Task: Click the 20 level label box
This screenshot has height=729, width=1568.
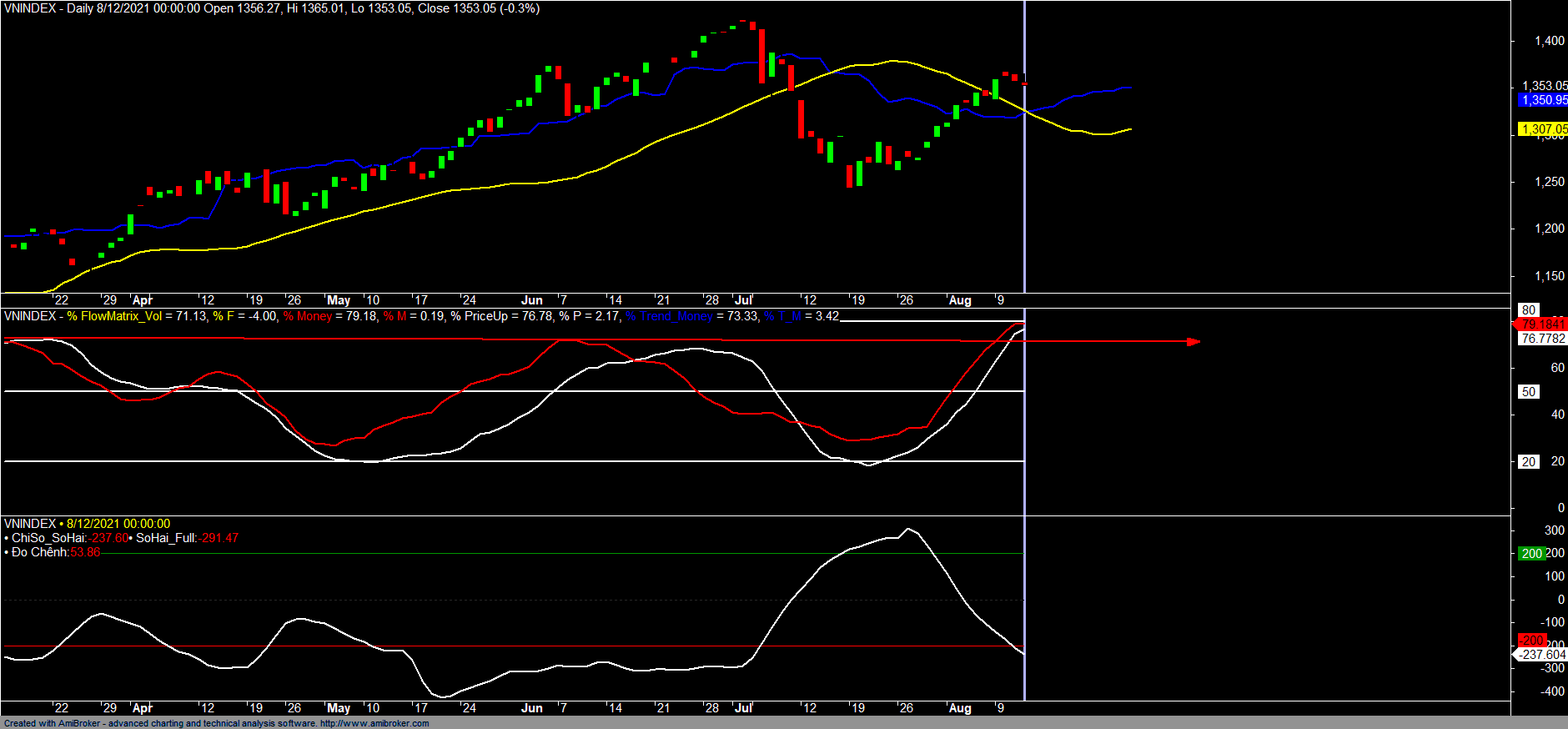Action: pos(1528,461)
